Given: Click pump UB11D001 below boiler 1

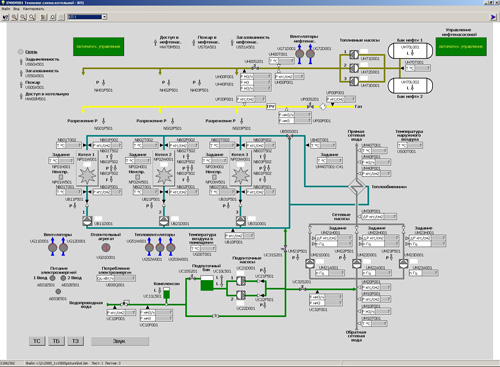Looking at the screenshot, I should (x=87, y=221).
